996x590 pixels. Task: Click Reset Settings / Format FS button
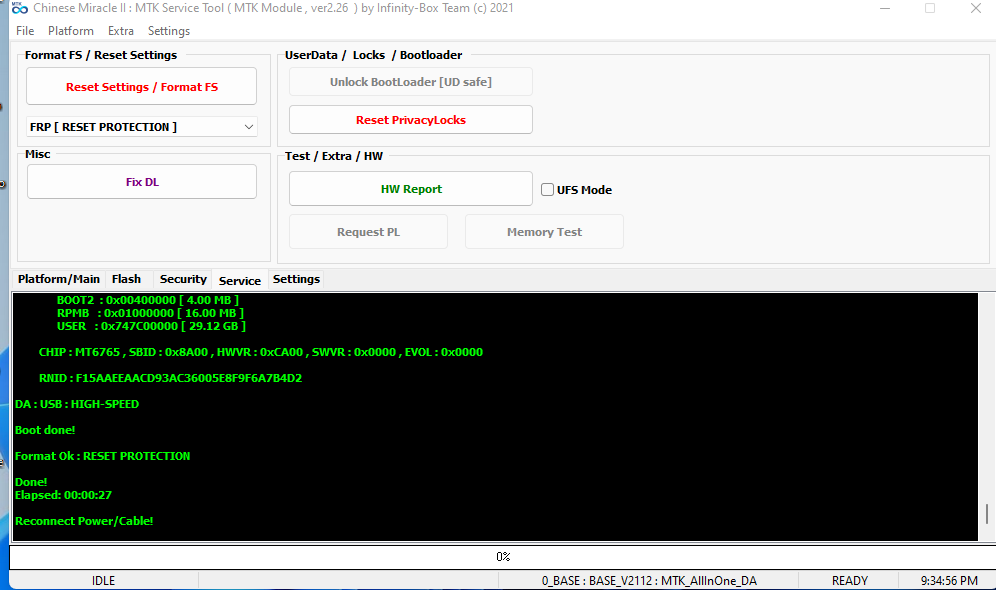[x=142, y=86]
